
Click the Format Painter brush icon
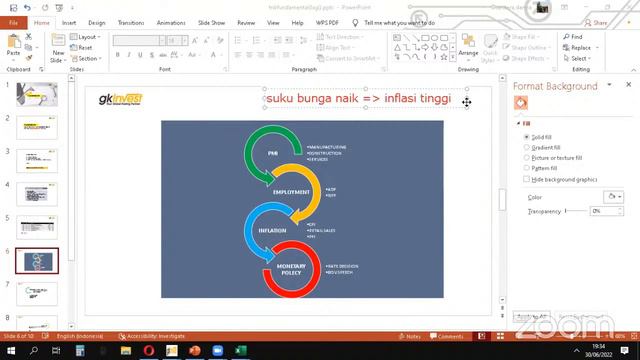click(29, 58)
